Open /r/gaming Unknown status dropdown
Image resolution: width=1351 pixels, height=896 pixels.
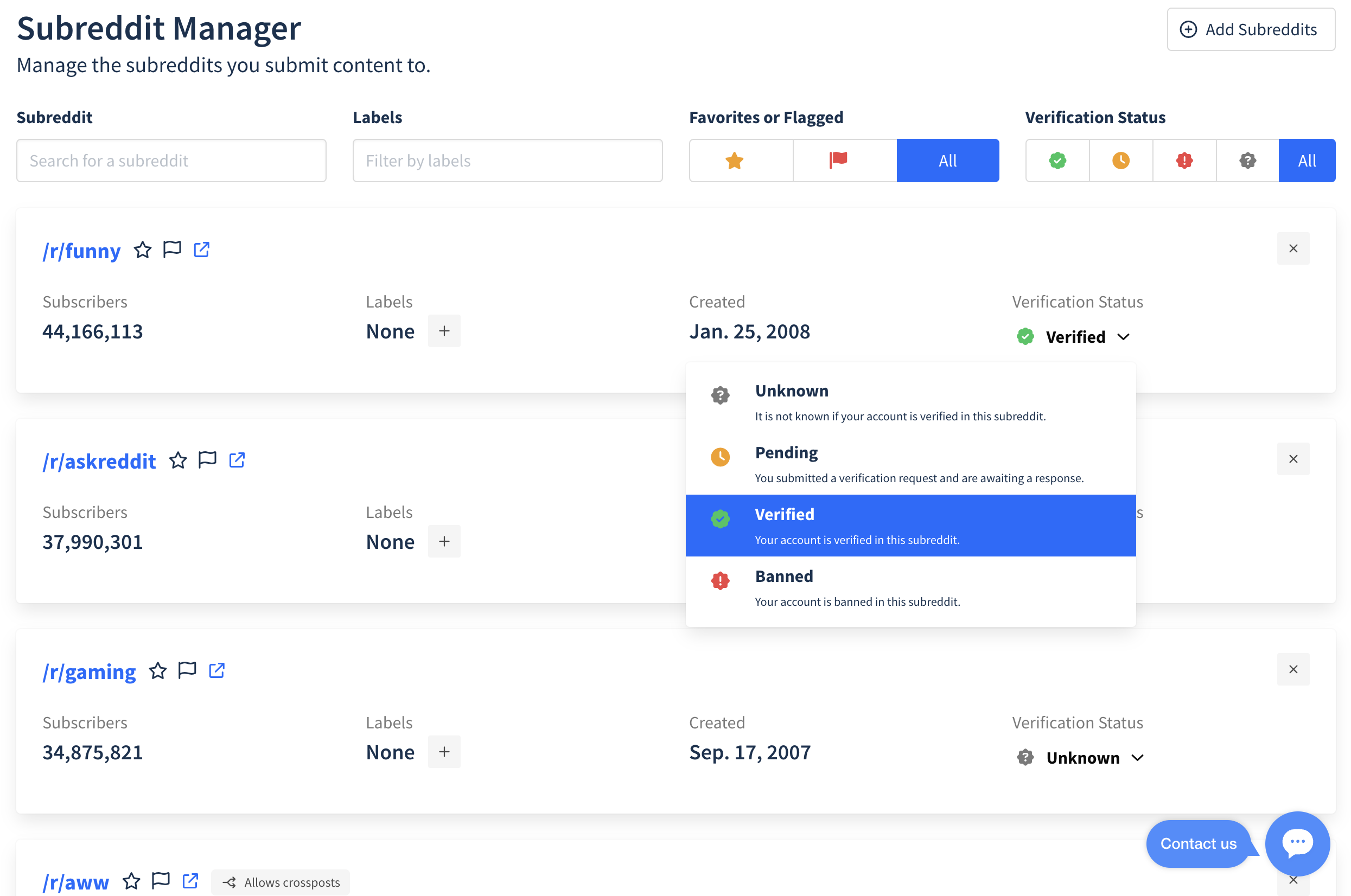(x=1080, y=758)
